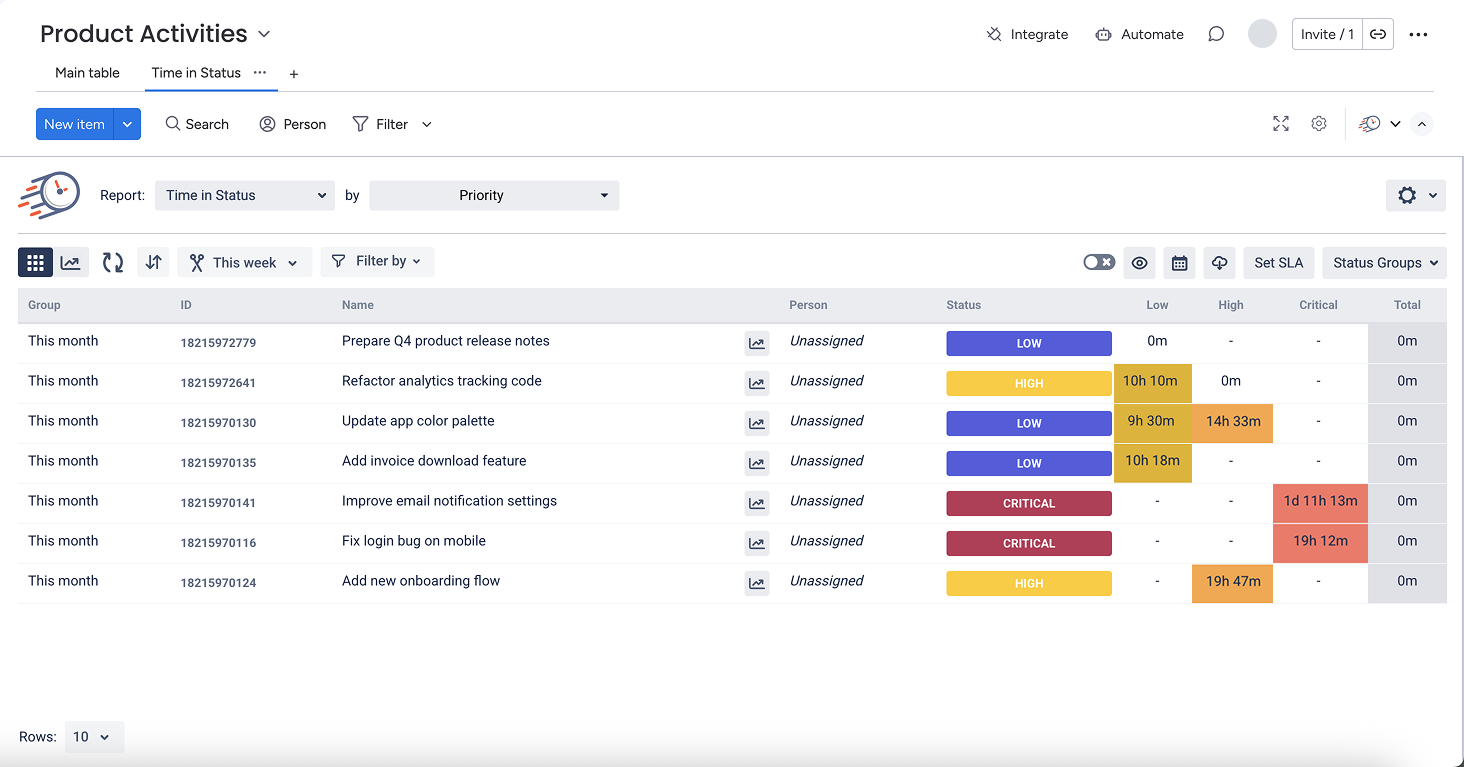Switch to grid table view icon

35,263
